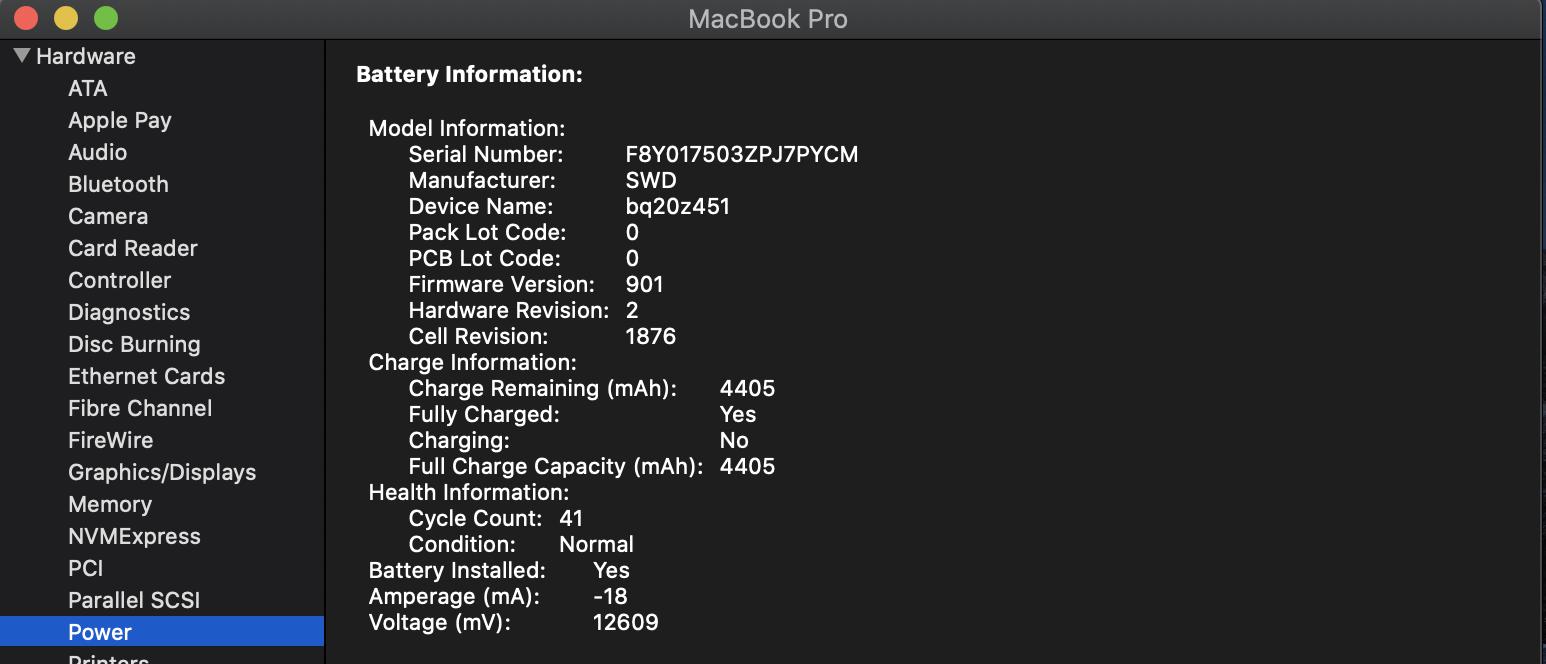Select NVMExpress in the sidebar
This screenshot has width=1546, height=664.
[x=134, y=536]
